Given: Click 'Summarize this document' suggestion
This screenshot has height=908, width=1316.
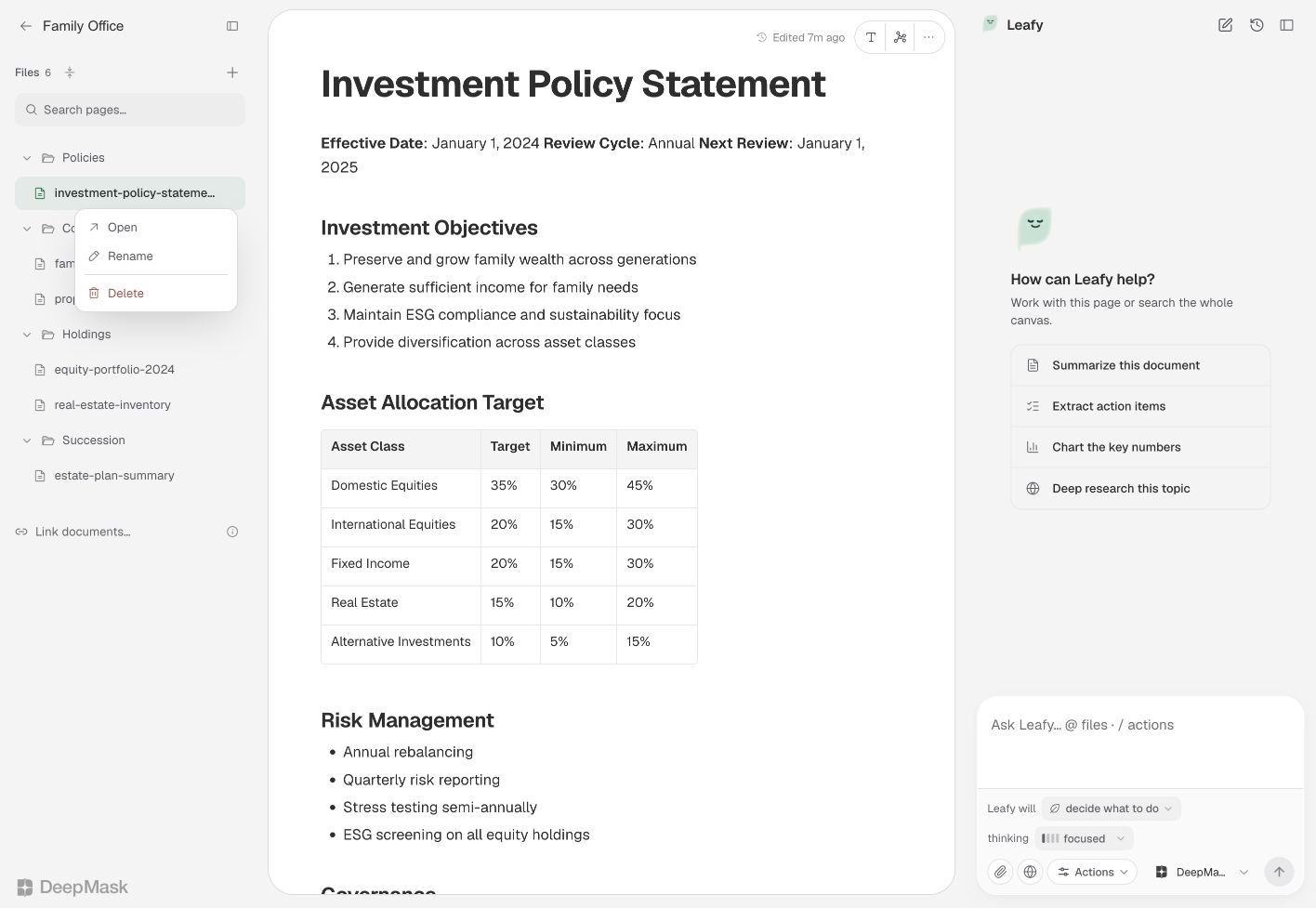Looking at the screenshot, I should 1140,365.
